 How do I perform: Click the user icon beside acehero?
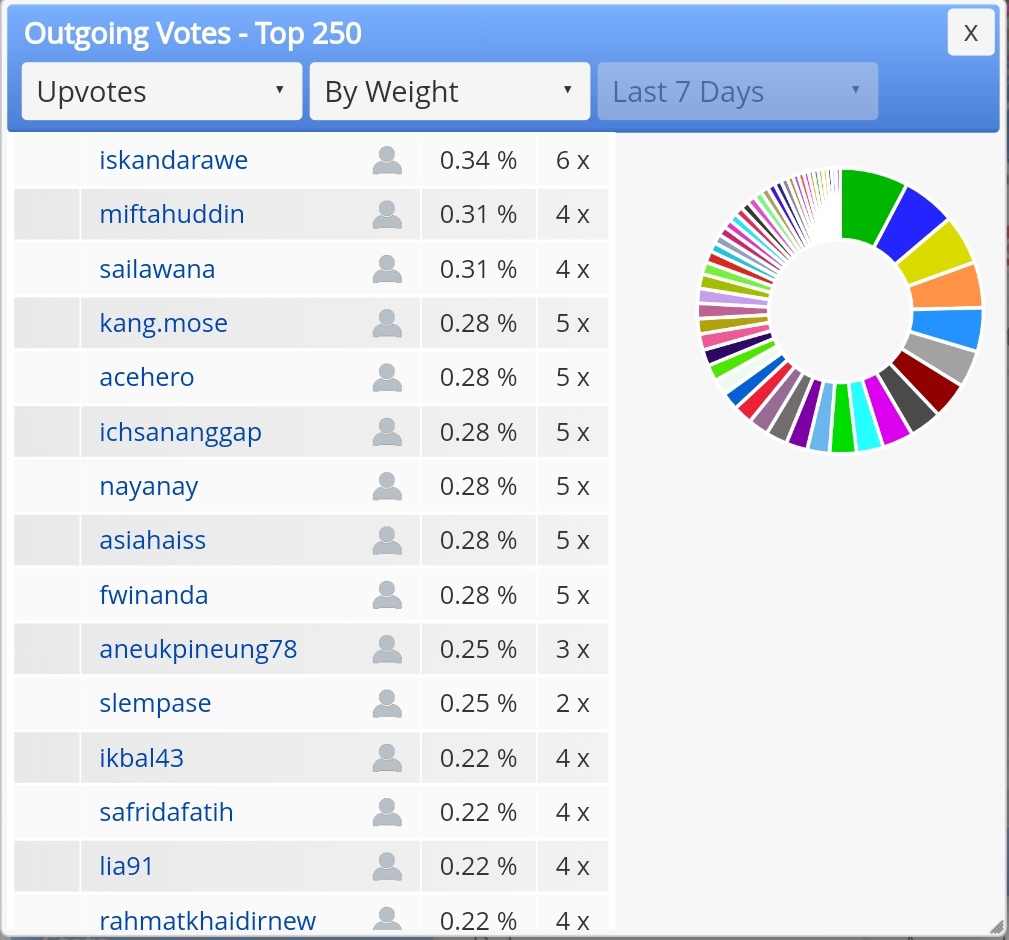[387, 377]
